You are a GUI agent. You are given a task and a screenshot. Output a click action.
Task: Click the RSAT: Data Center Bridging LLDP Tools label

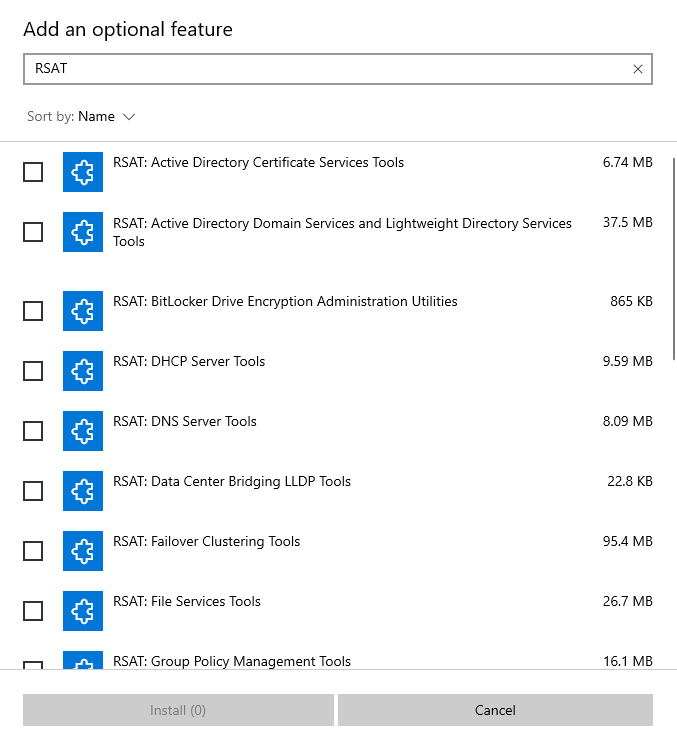232,482
